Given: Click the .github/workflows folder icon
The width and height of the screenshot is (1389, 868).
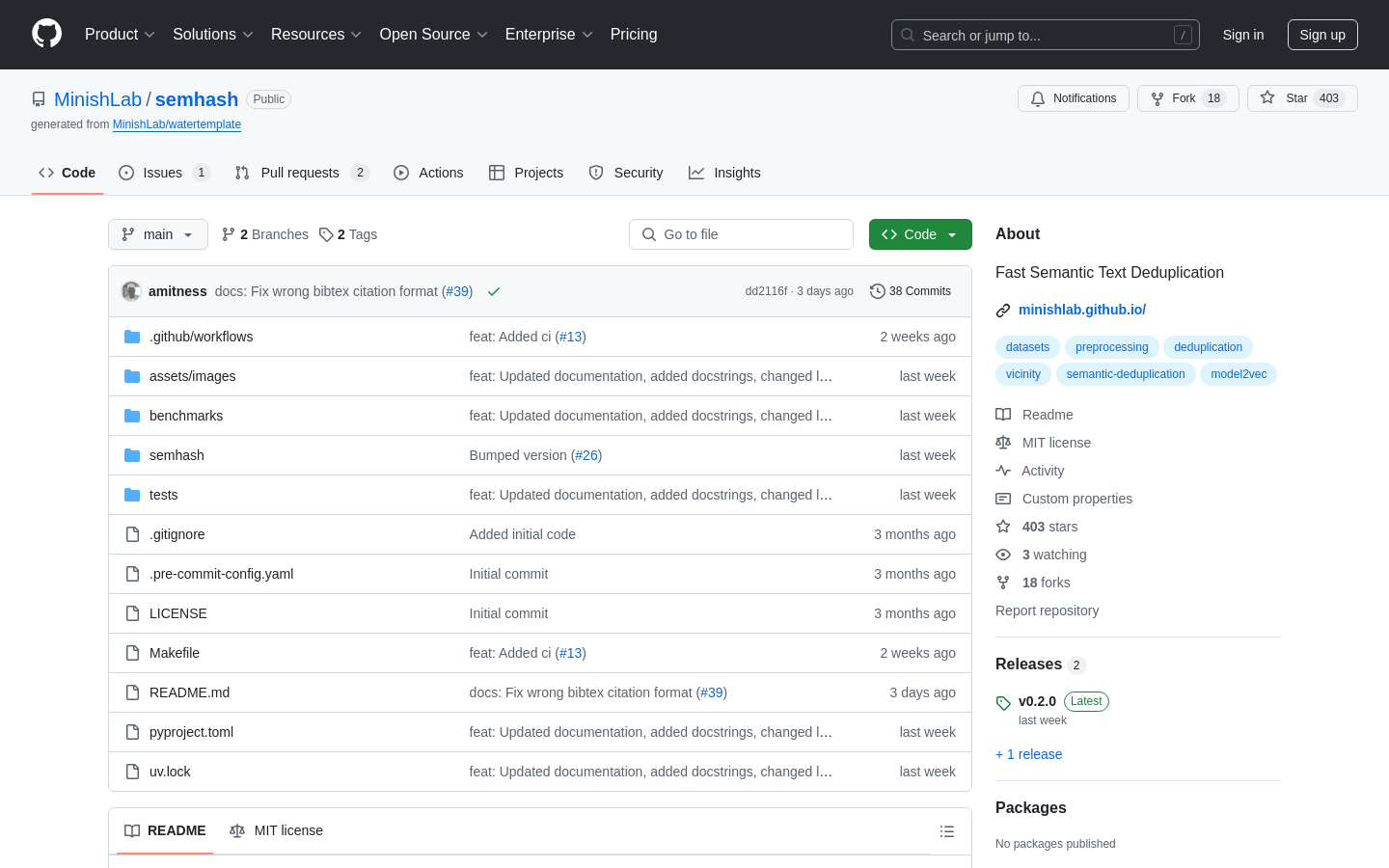Looking at the screenshot, I should 132,337.
